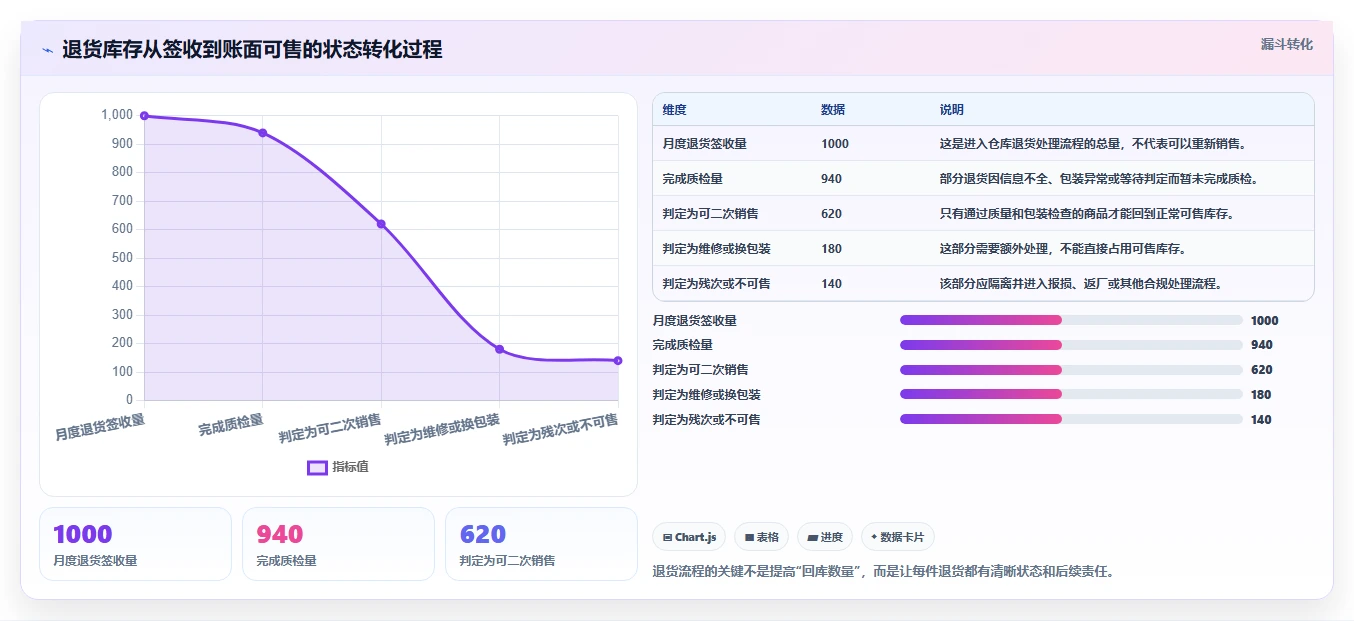1354x621 pixels.
Task: Click the title 退货库存从签收到账面可售的状态转化过程
Action: coord(252,50)
